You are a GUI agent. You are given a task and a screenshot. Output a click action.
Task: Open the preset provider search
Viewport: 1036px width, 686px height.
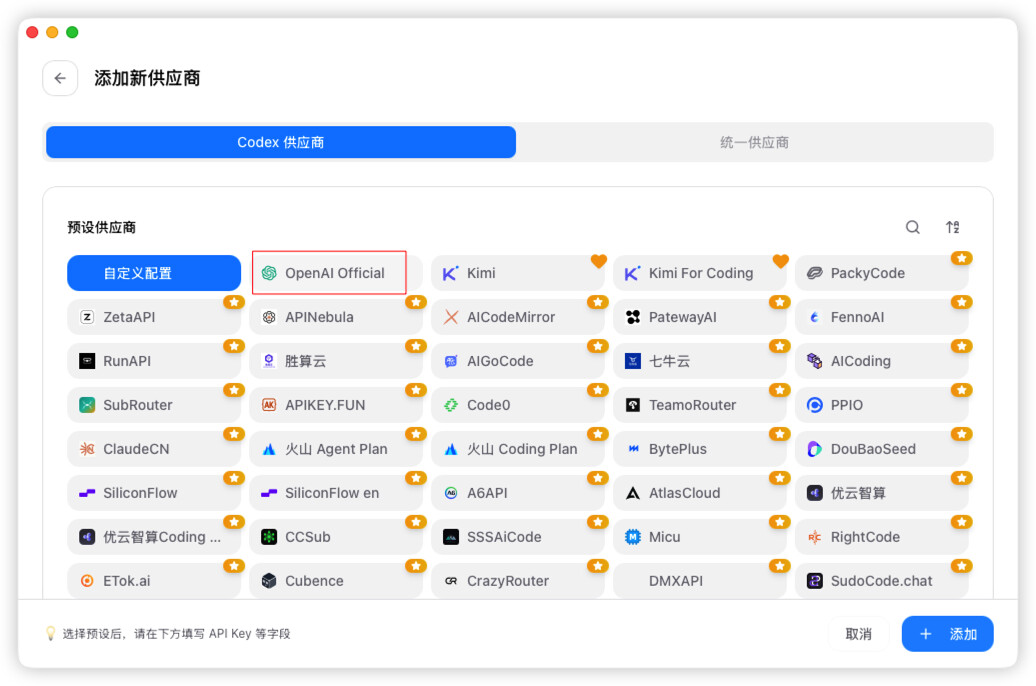912,227
